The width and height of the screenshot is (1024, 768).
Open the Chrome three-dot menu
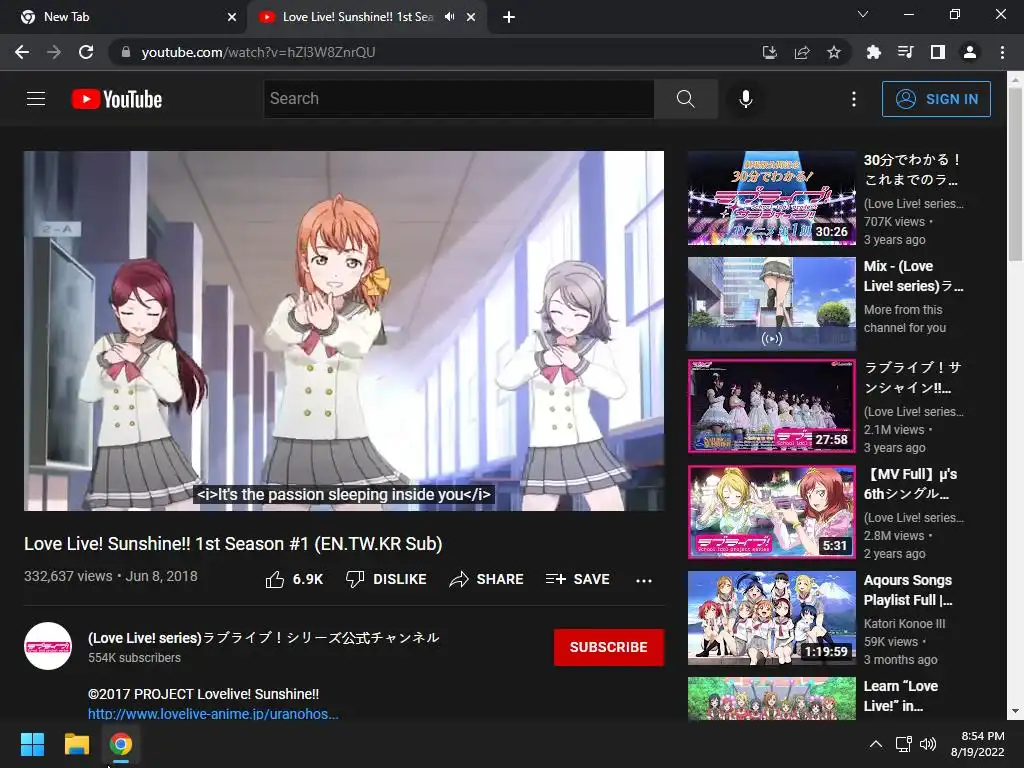pos(1002,52)
